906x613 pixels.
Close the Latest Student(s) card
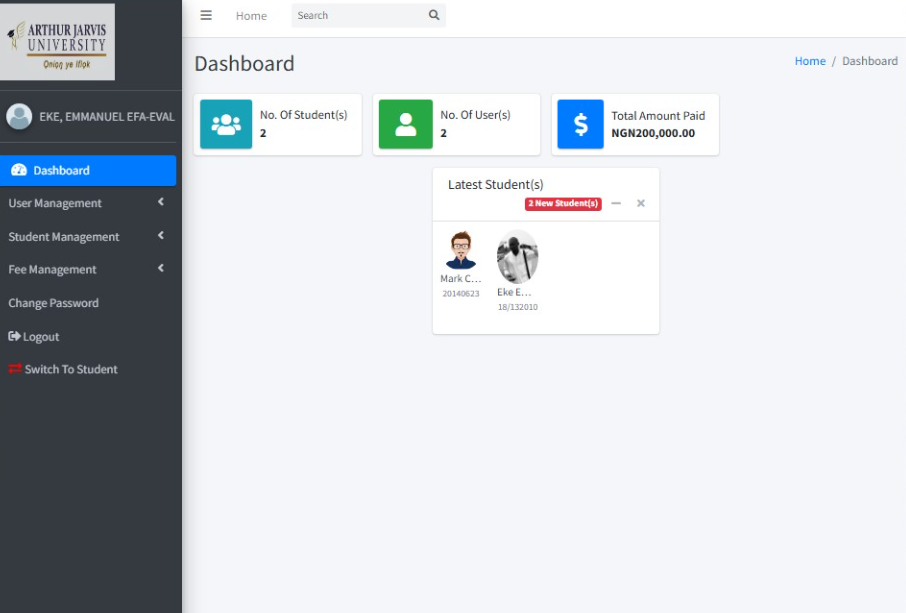[641, 203]
